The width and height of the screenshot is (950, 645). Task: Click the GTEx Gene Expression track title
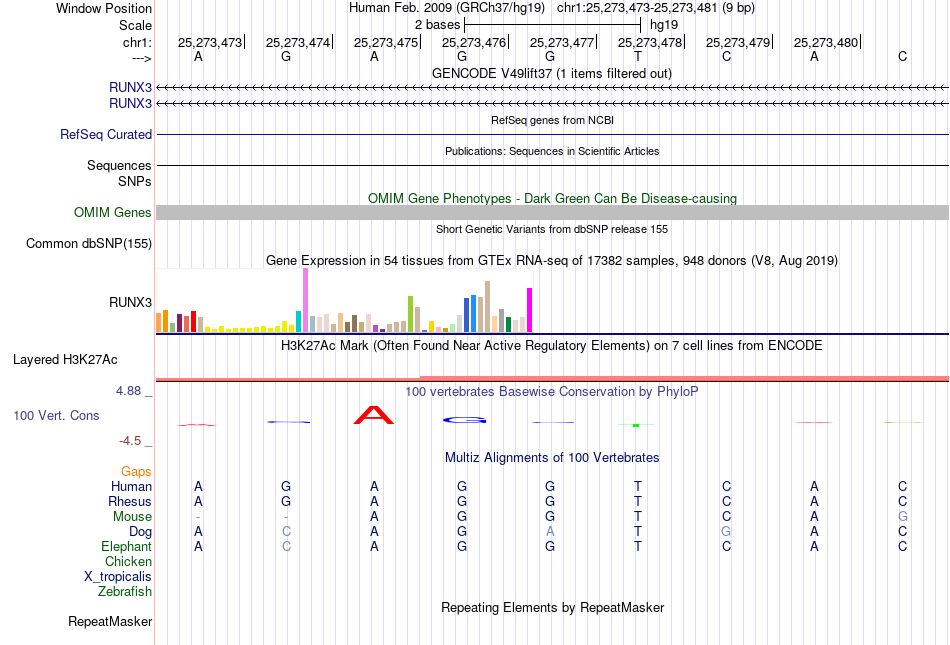click(552, 260)
